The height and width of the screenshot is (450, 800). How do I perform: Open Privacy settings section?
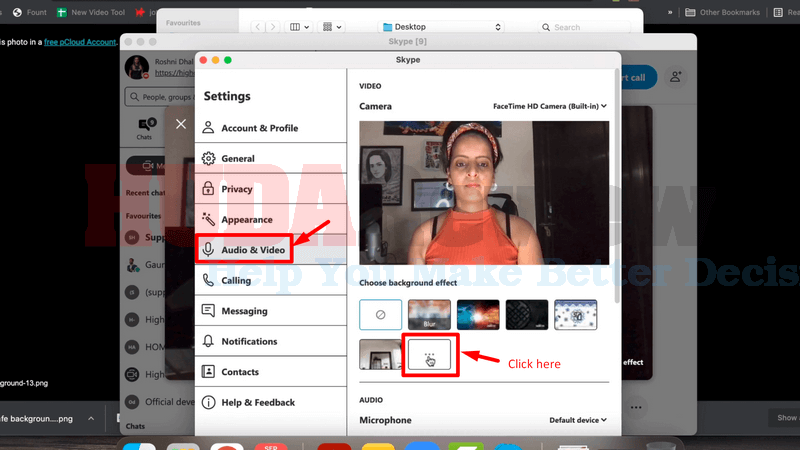[x=270, y=189]
